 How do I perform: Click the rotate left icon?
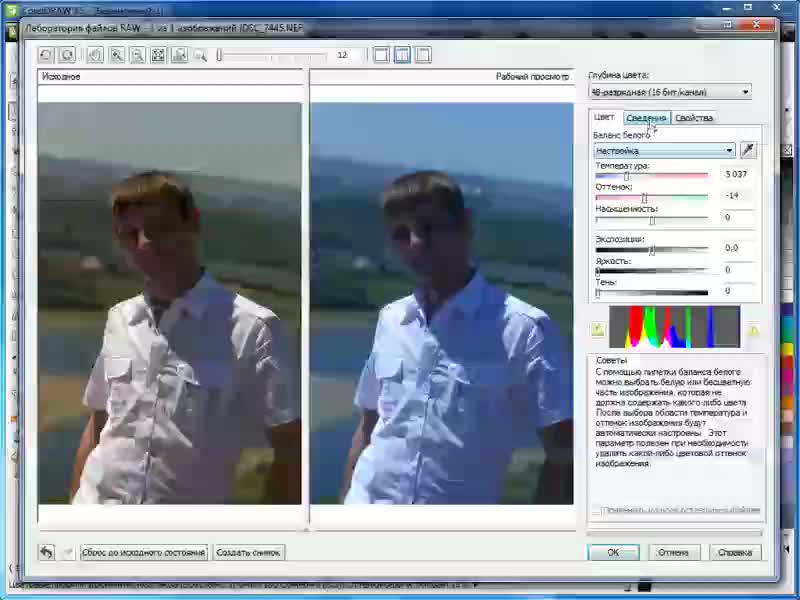tap(46, 55)
